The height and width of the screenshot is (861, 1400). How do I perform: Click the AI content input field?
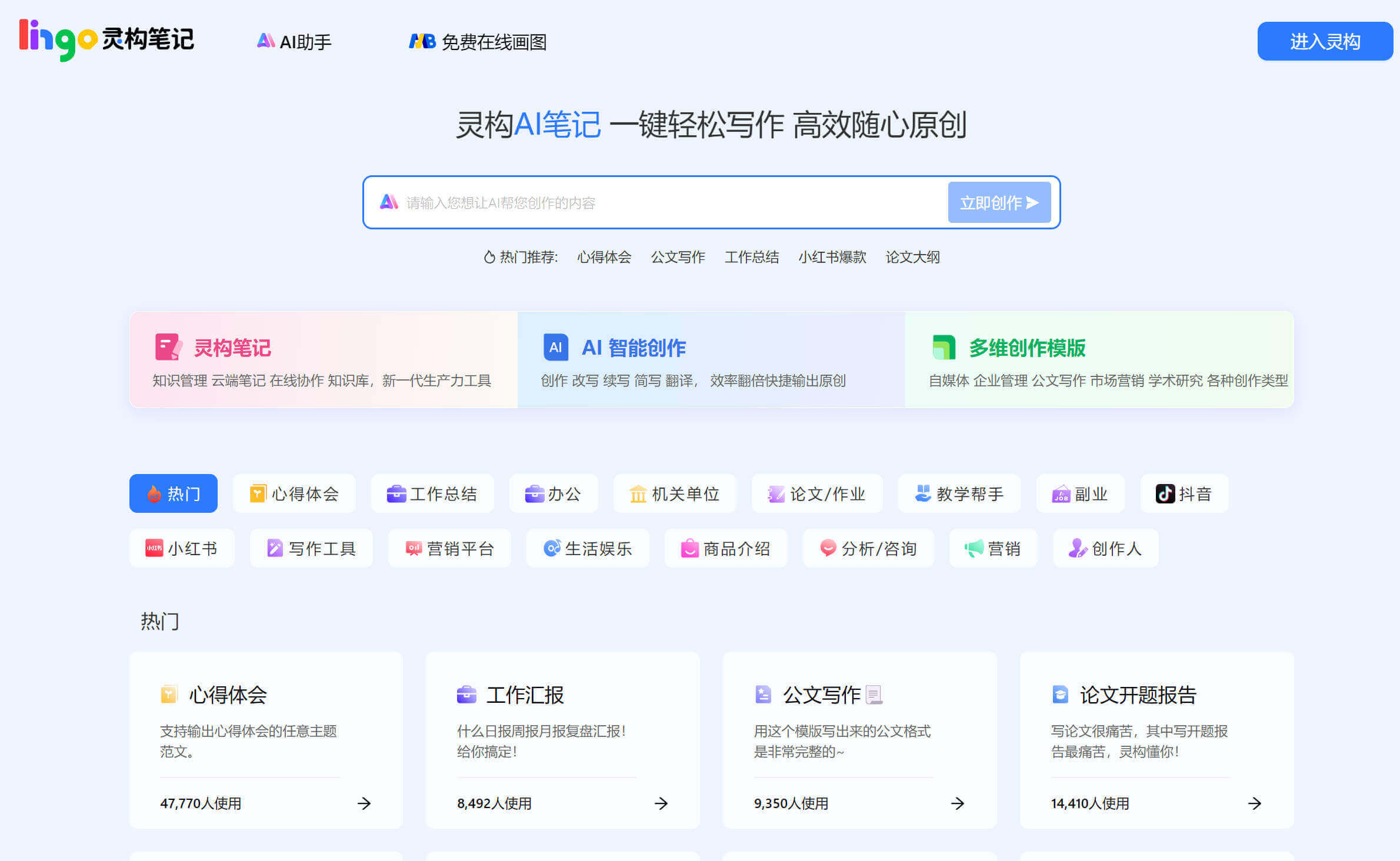tap(647, 202)
